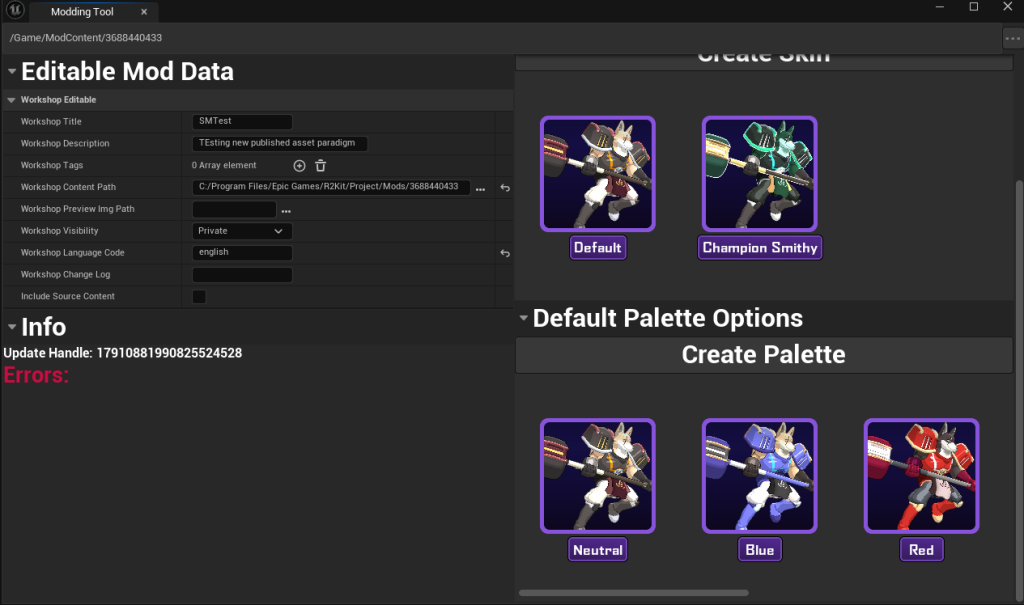Collapse the Workshop Editable category
Viewport: 1024px width, 605px height.
pos(11,100)
